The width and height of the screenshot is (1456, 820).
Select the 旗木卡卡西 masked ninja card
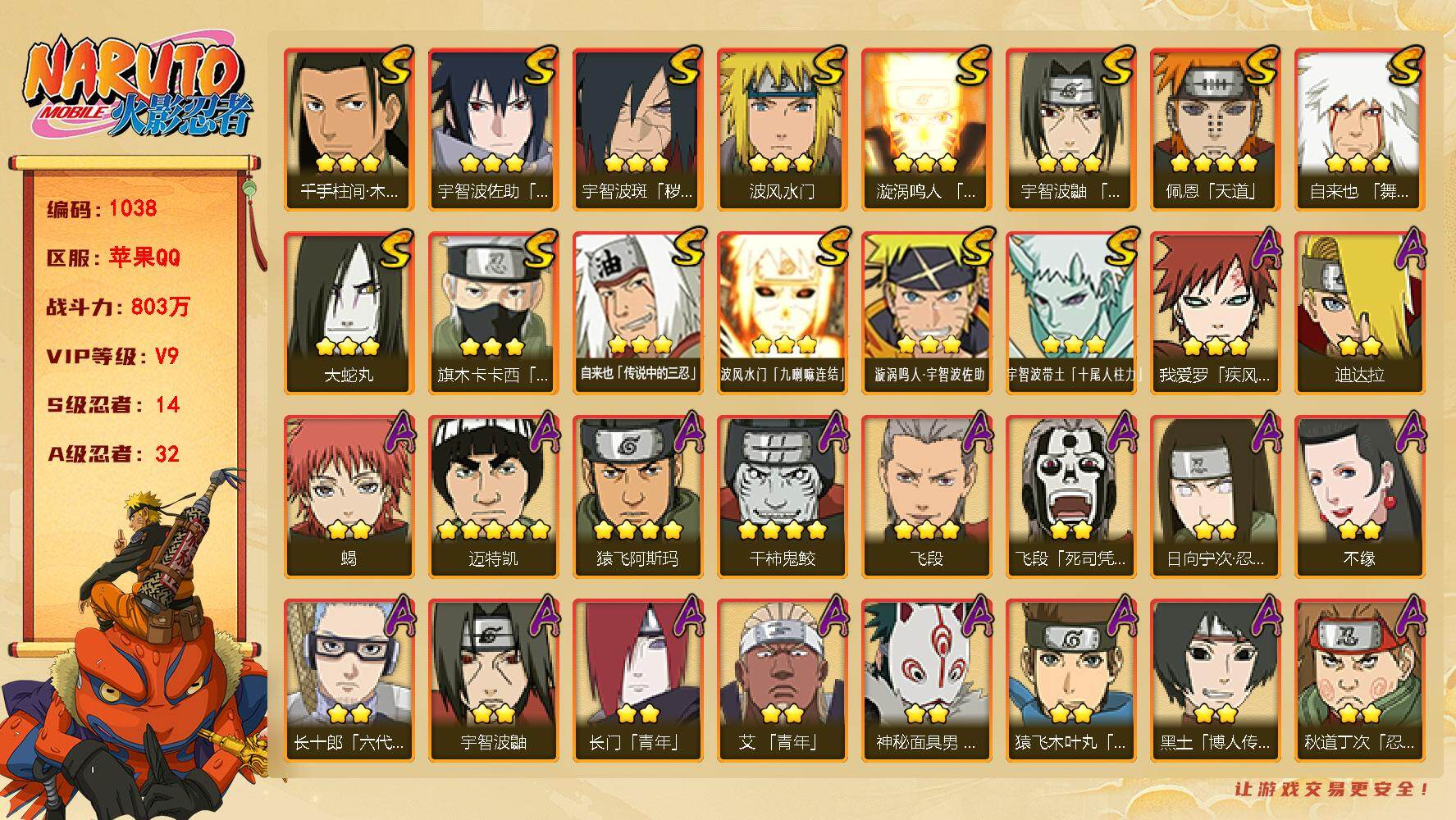click(x=493, y=312)
